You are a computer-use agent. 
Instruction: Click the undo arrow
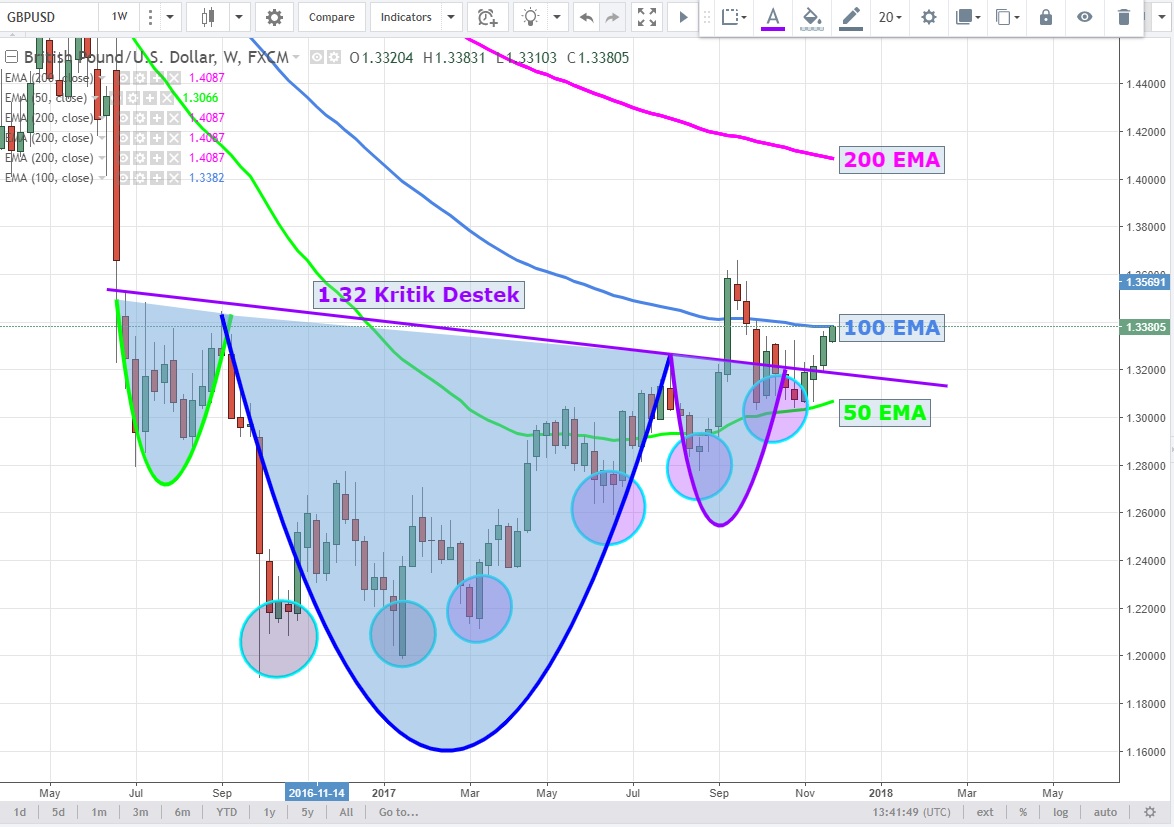click(586, 17)
